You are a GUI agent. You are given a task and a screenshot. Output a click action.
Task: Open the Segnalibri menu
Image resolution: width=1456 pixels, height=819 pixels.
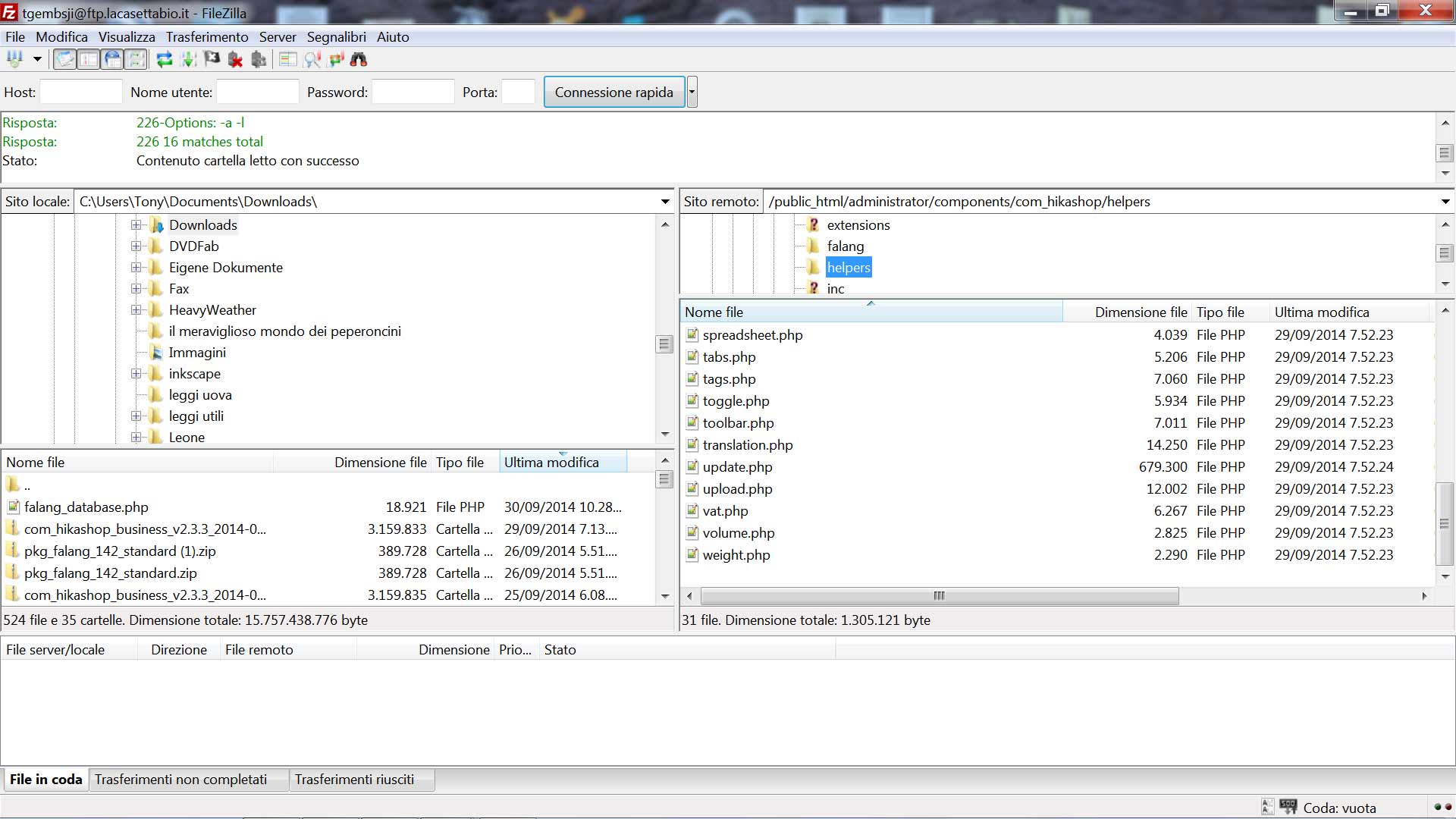[x=336, y=36]
